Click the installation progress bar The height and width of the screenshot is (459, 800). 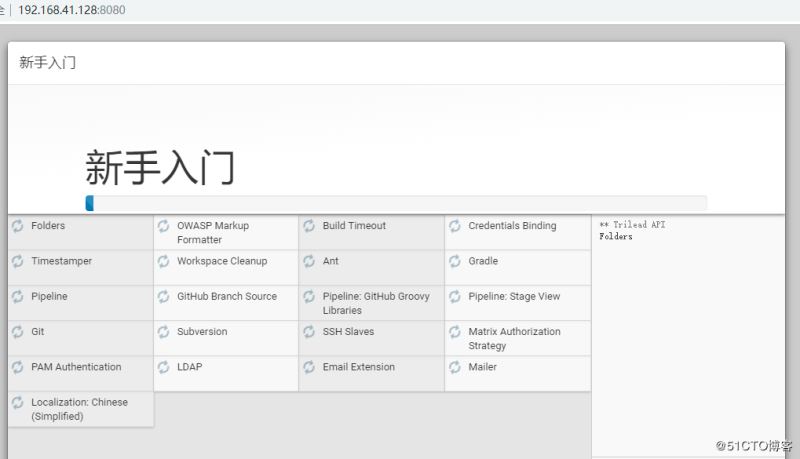396,203
